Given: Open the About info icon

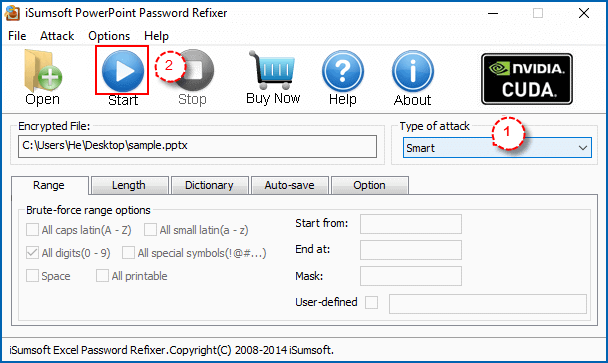Looking at the screenshot, I should [413, 71].
